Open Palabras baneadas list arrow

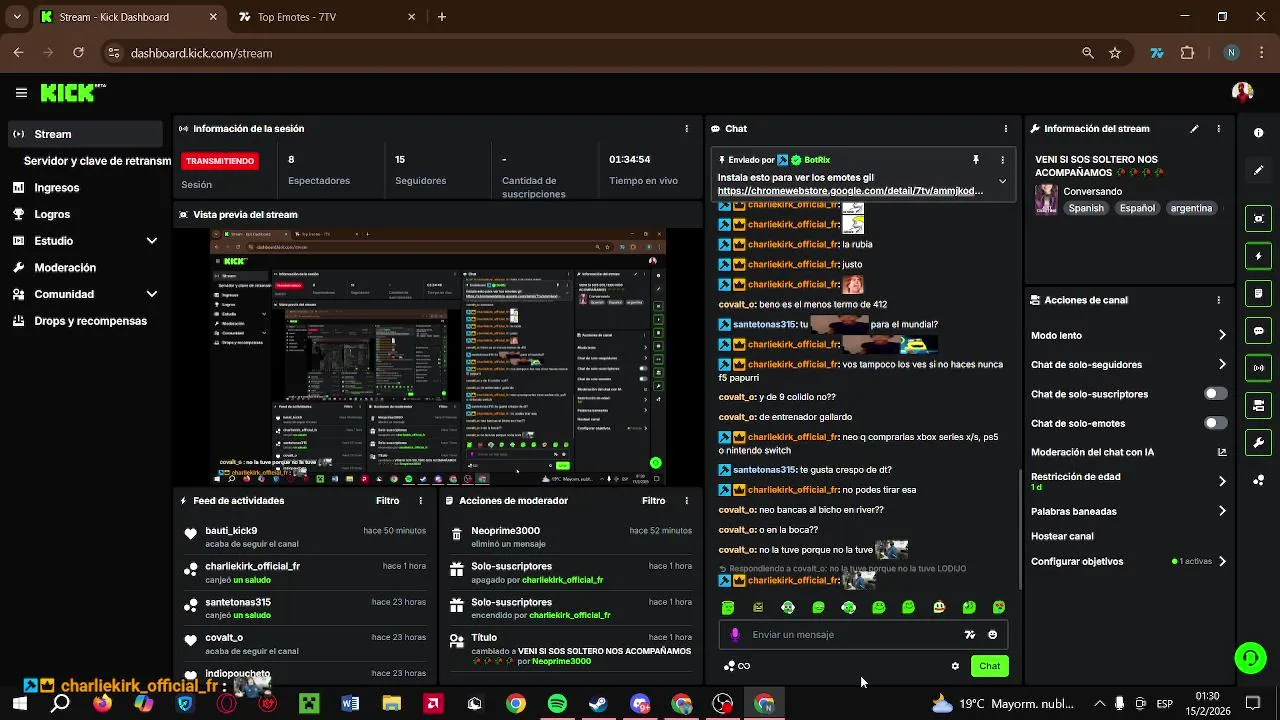pyautogui.click(x=1221, y=511)
